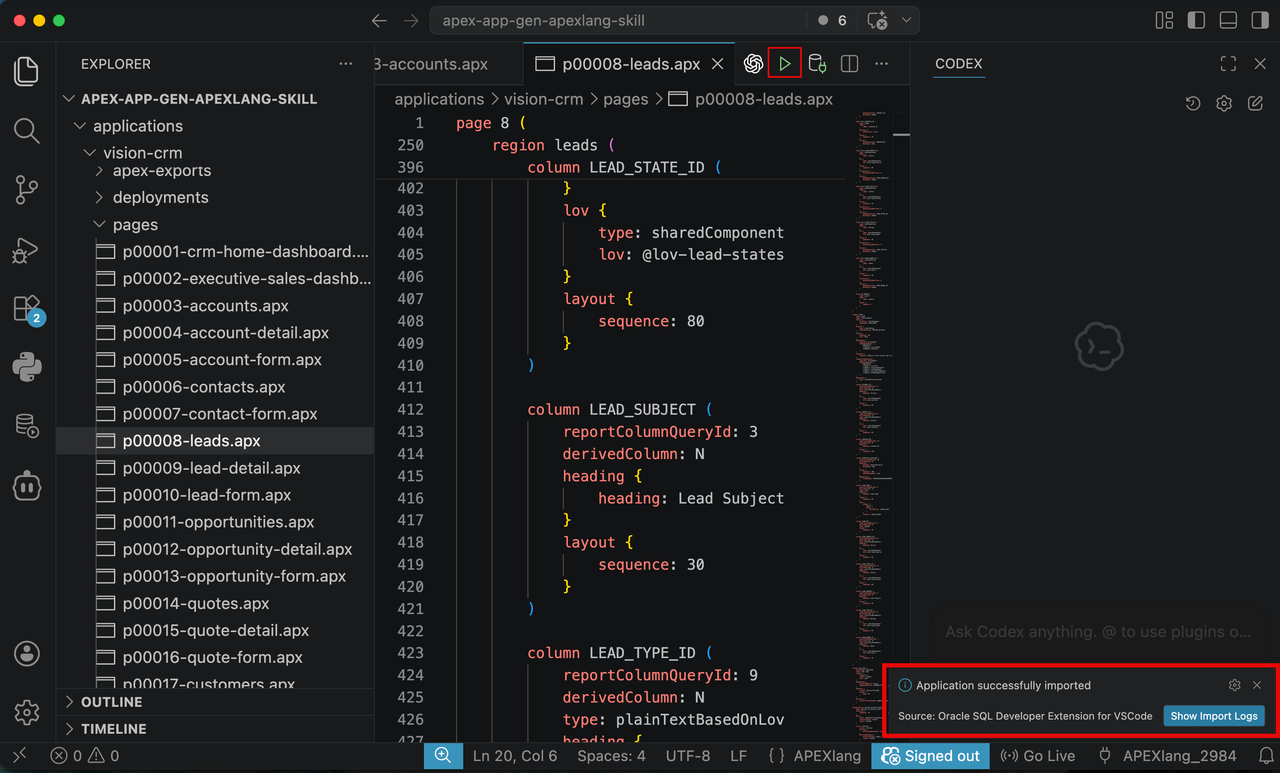Open dropdown chevron beside chat icon in title bar
Screen dimensions: 1280x773
click(906, 20)
